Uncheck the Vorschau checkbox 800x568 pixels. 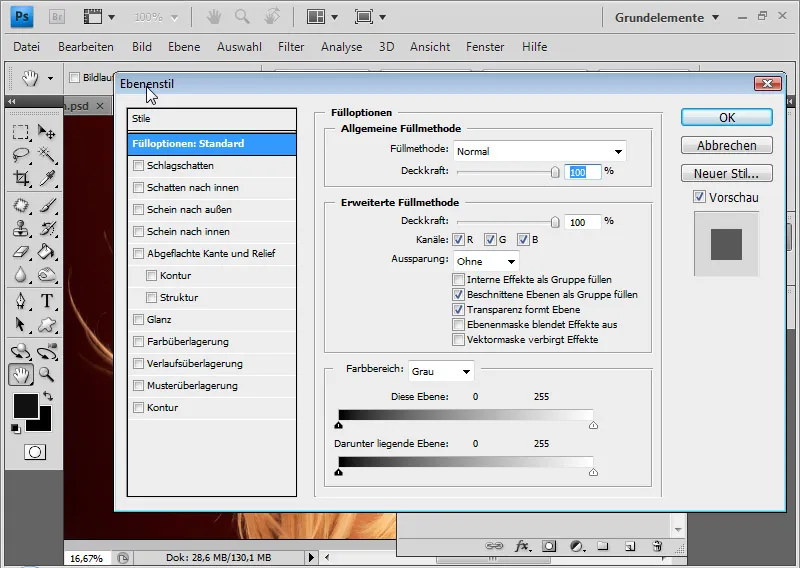pos(699,197)
